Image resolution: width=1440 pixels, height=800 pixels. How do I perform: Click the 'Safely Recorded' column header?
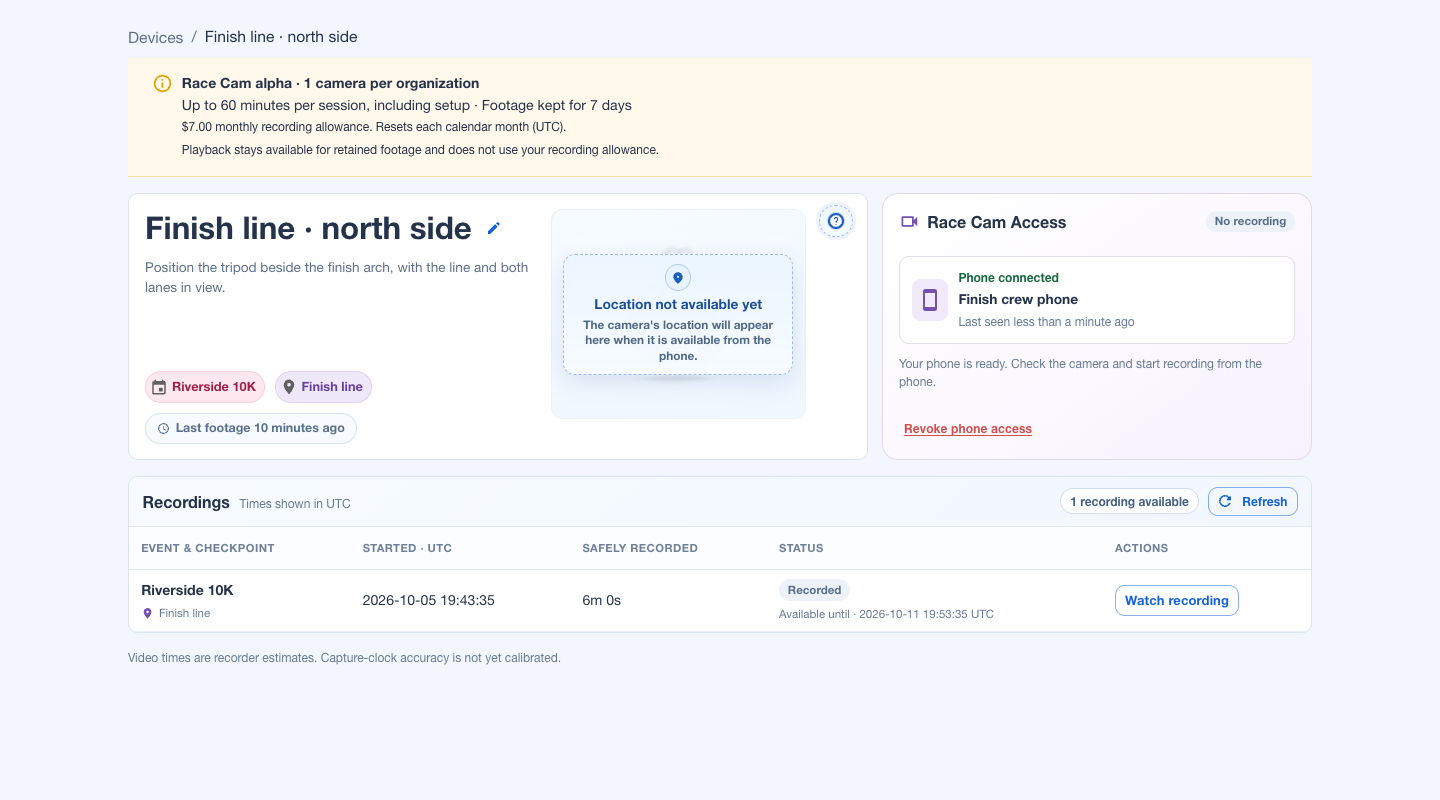click(640, 548)
